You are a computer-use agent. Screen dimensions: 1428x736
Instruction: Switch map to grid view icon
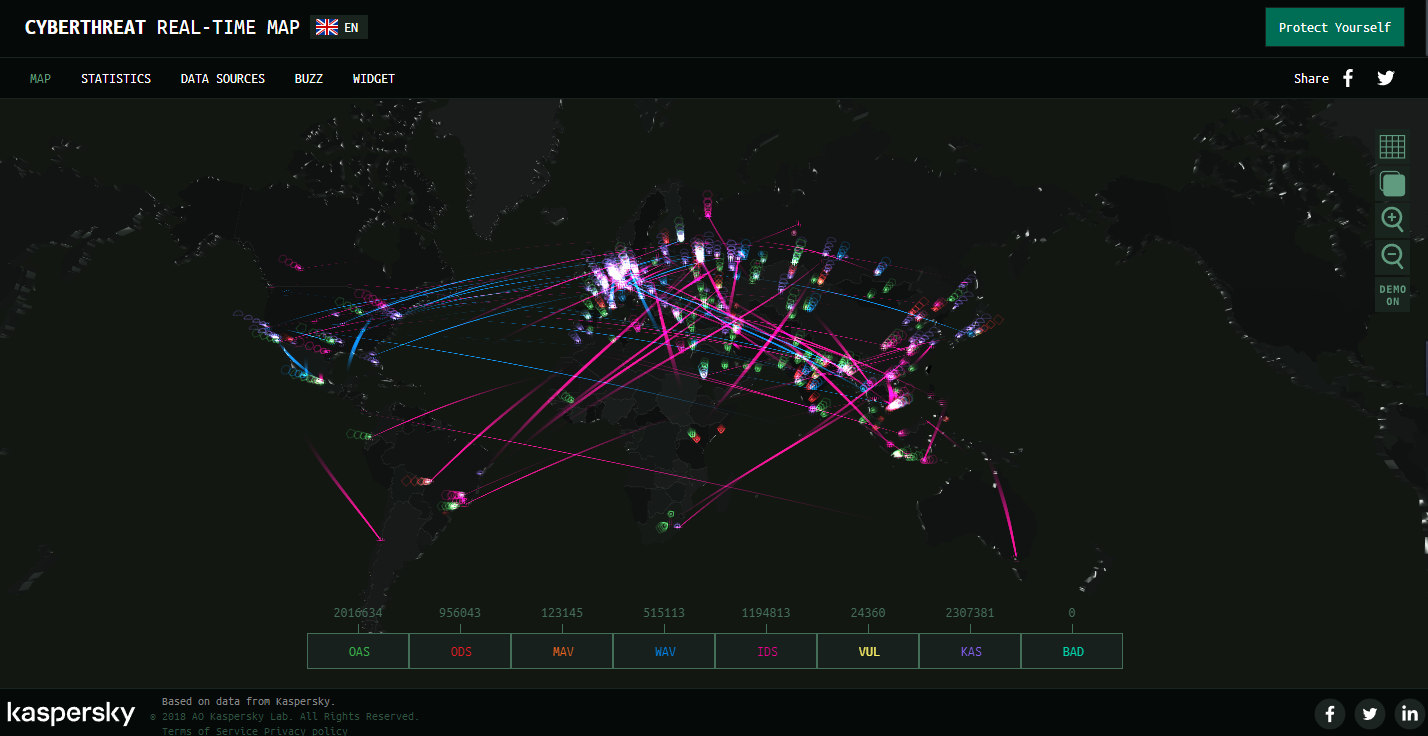[1392, 146]
